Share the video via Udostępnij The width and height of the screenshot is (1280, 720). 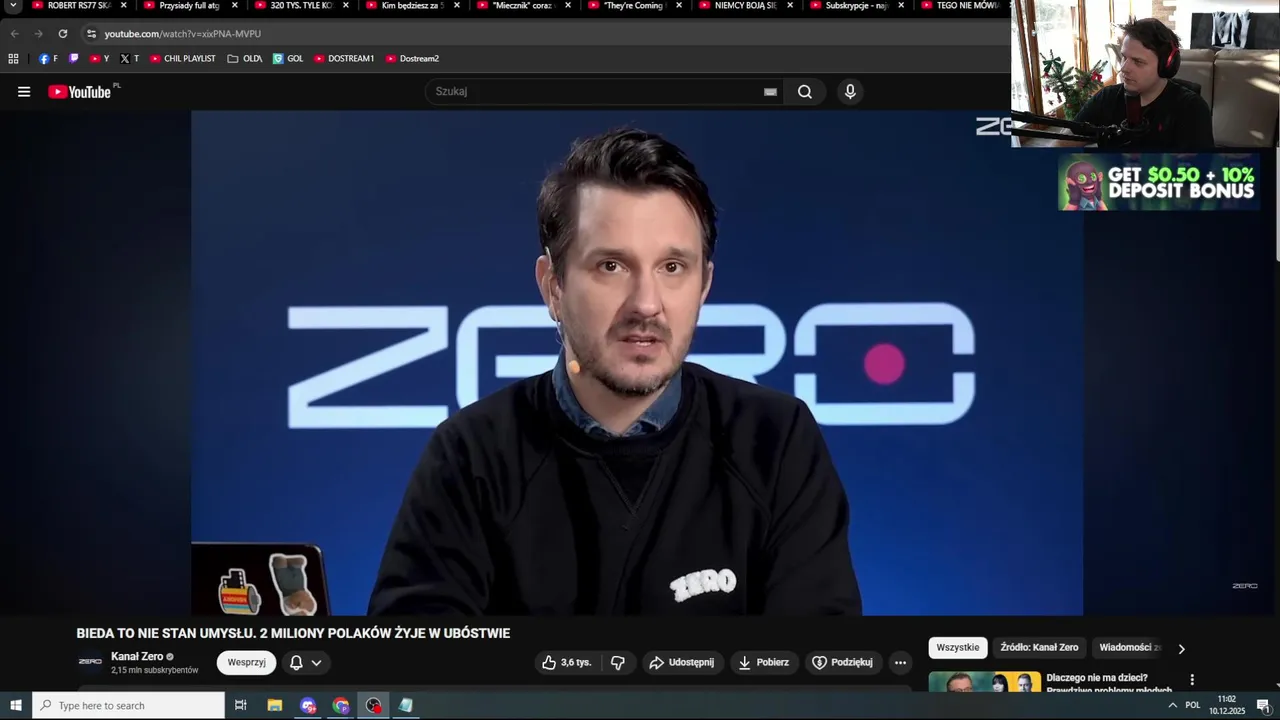681,662
